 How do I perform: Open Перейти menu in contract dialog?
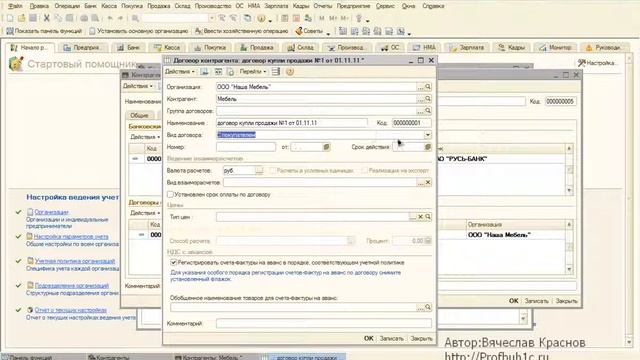[x=253, y=72]
